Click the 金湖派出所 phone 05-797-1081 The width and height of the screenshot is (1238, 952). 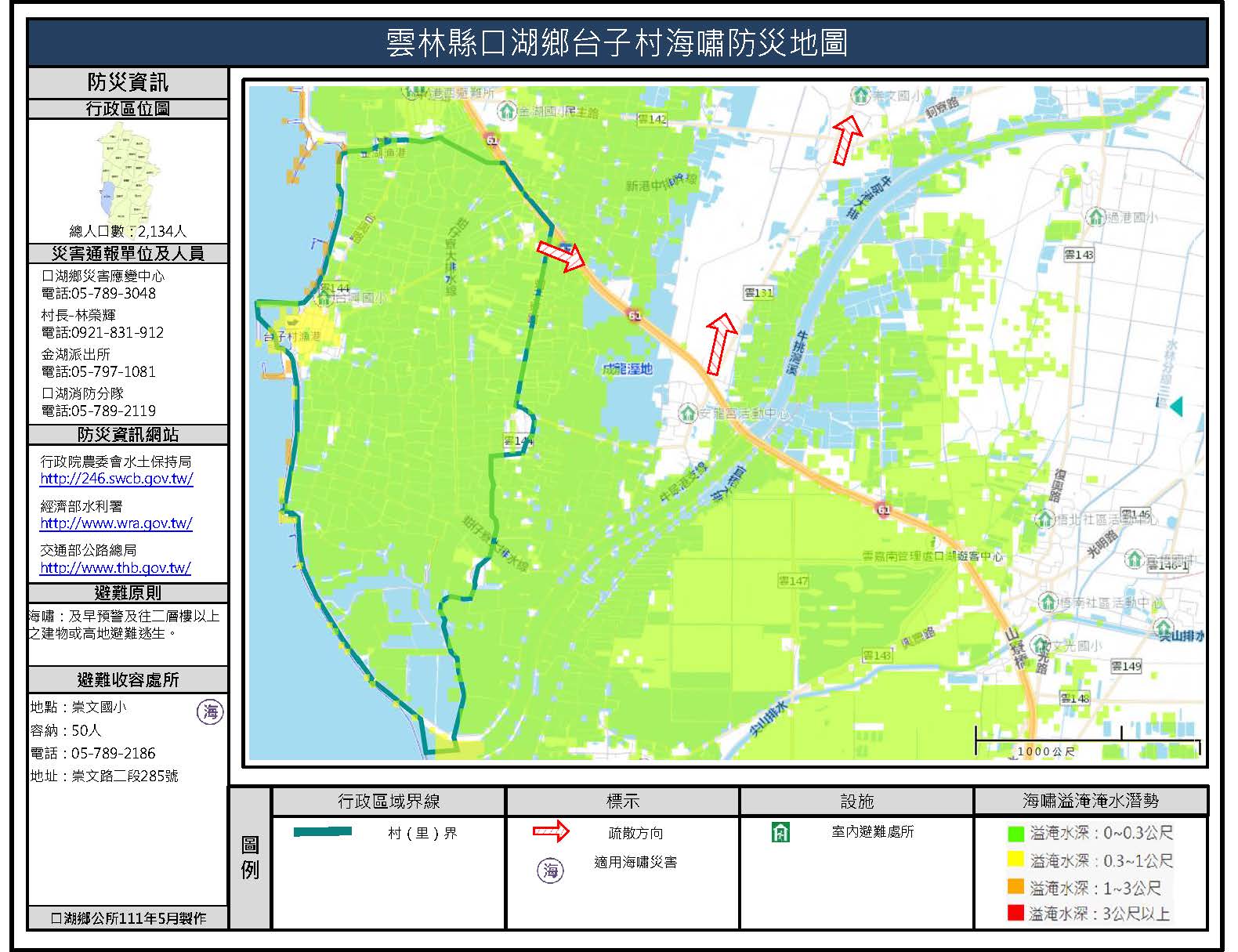point(98,371)
